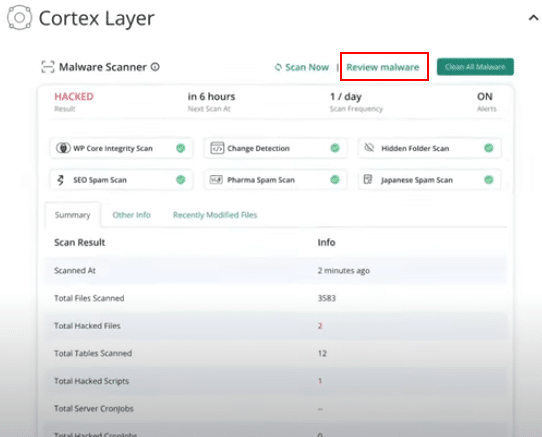Click the Hidden Folder Scan label
Image resolution: width=542 pixels, height=437 pixels.
415,148
